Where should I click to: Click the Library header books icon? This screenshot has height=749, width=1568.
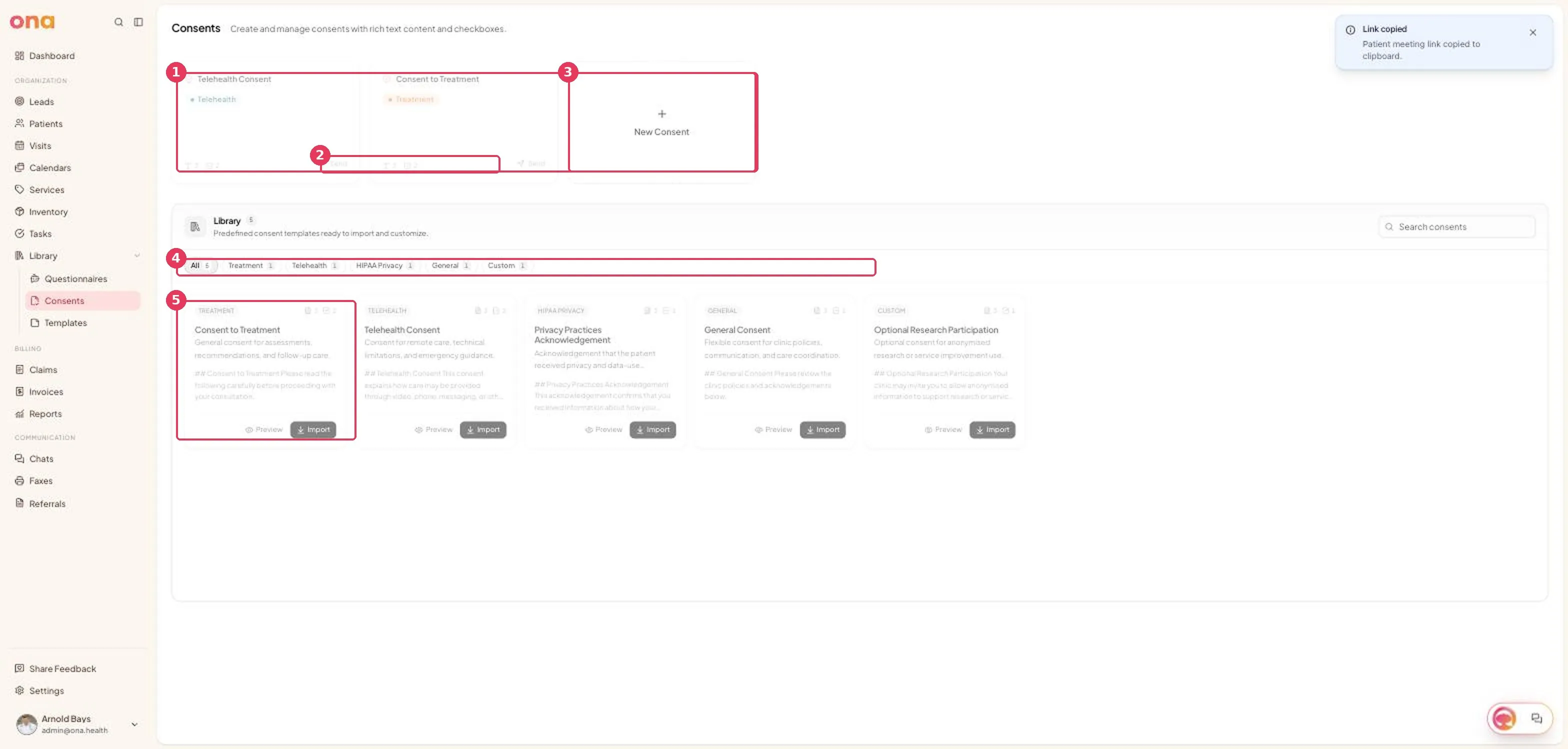(x=195, y=226)
